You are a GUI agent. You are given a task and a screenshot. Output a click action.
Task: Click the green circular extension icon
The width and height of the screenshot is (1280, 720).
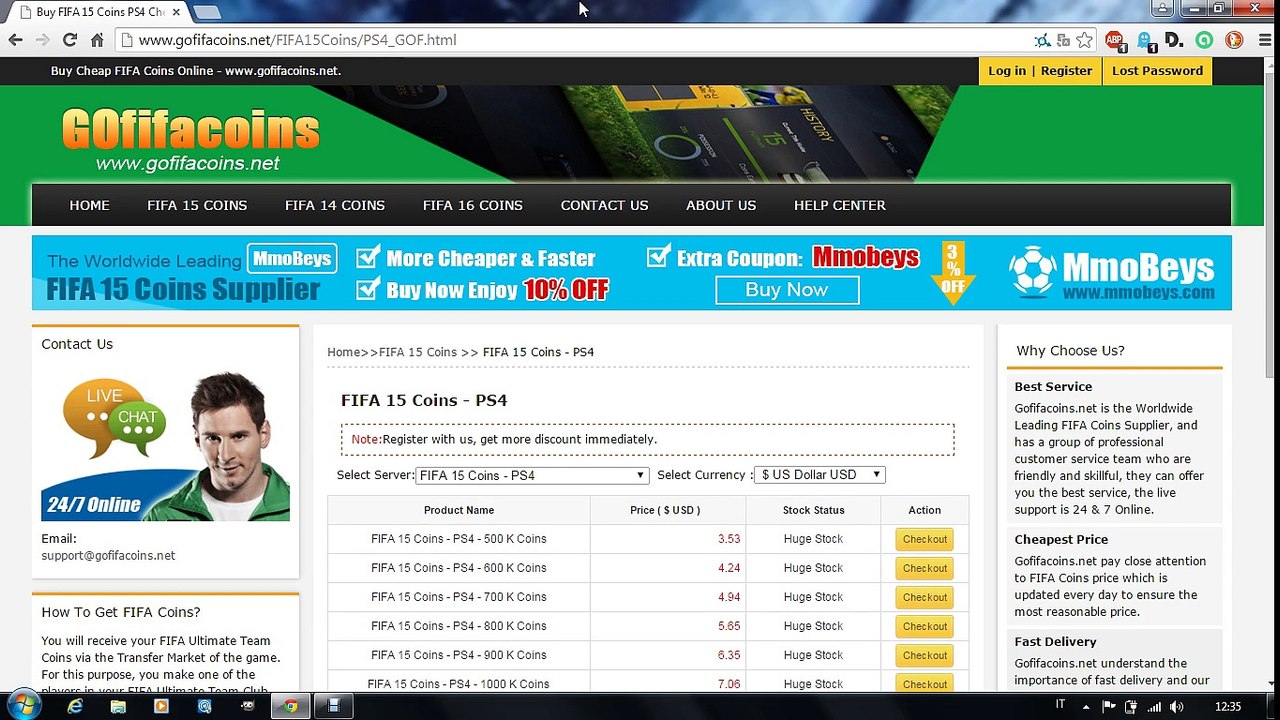click(x=1204, y=40)
